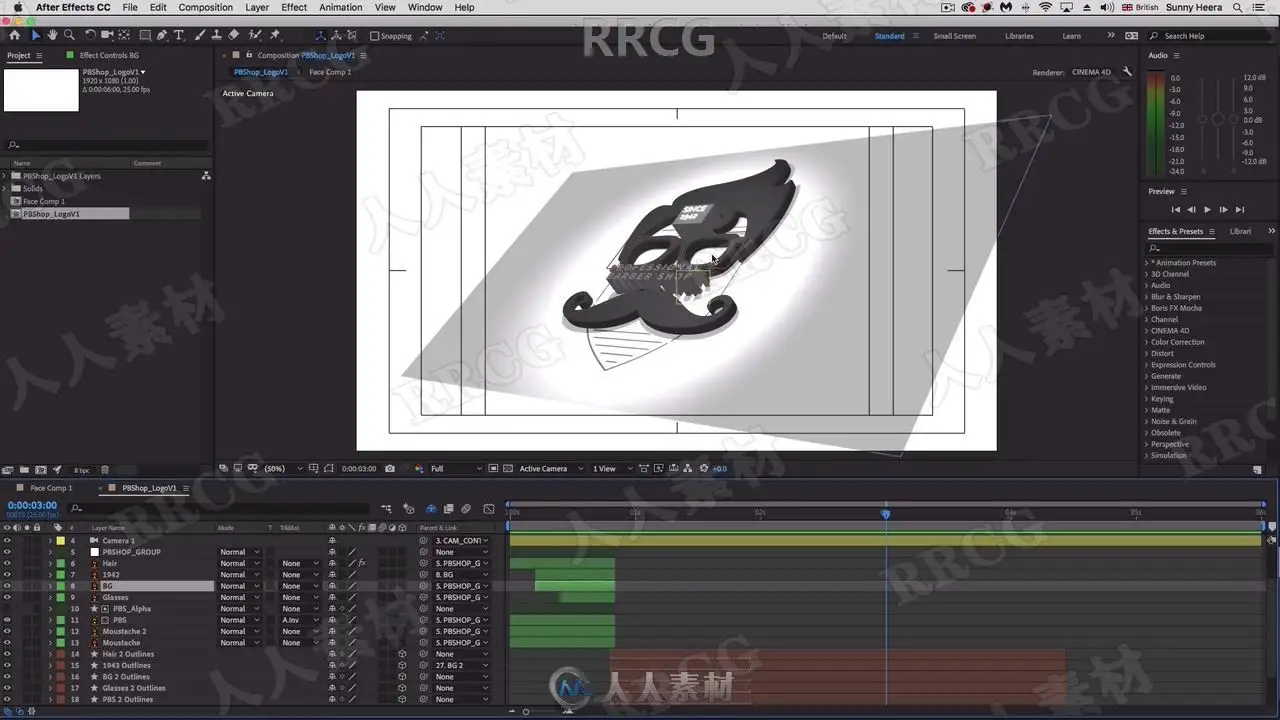Hide the Camera 1 layer
Screen dimensions: 1280x720
7,541
